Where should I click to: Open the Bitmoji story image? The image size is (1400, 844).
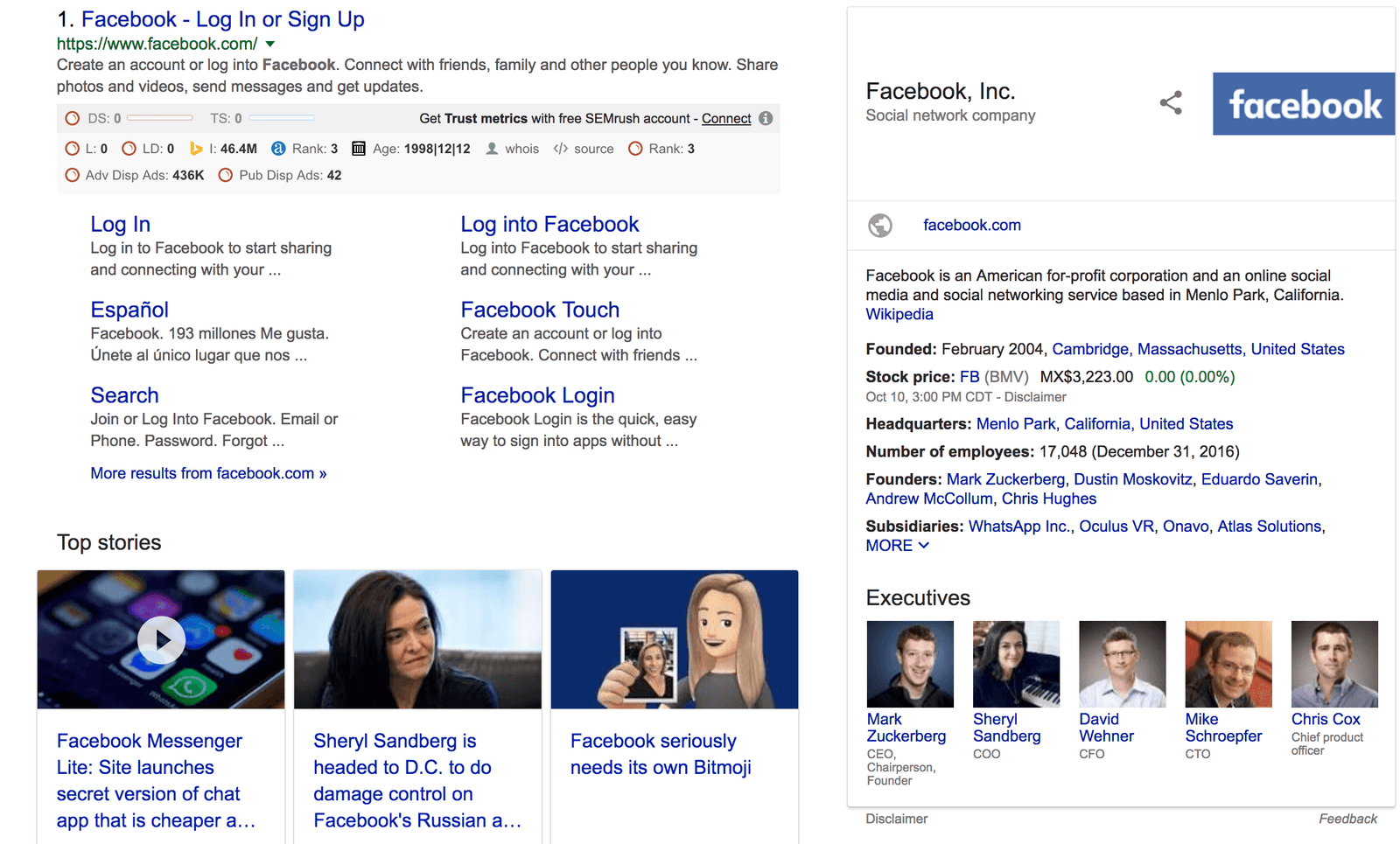pyautogui.click(x=675, y=639)
